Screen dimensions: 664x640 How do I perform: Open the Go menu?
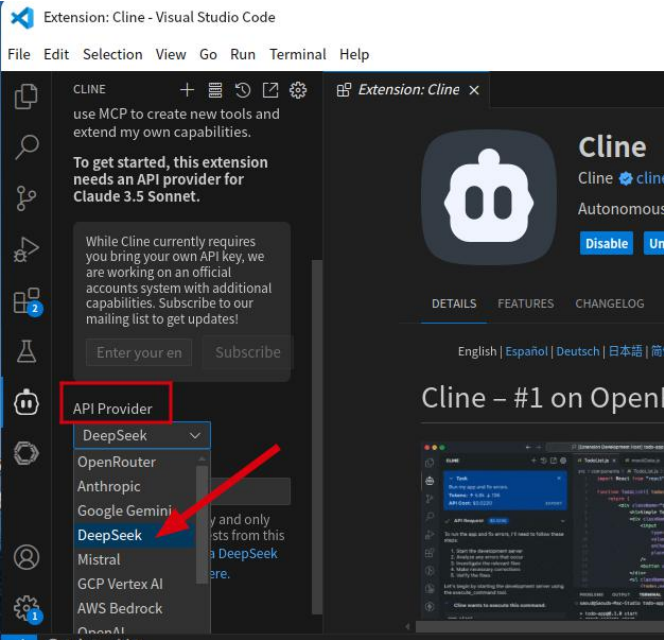click(208, 54)
